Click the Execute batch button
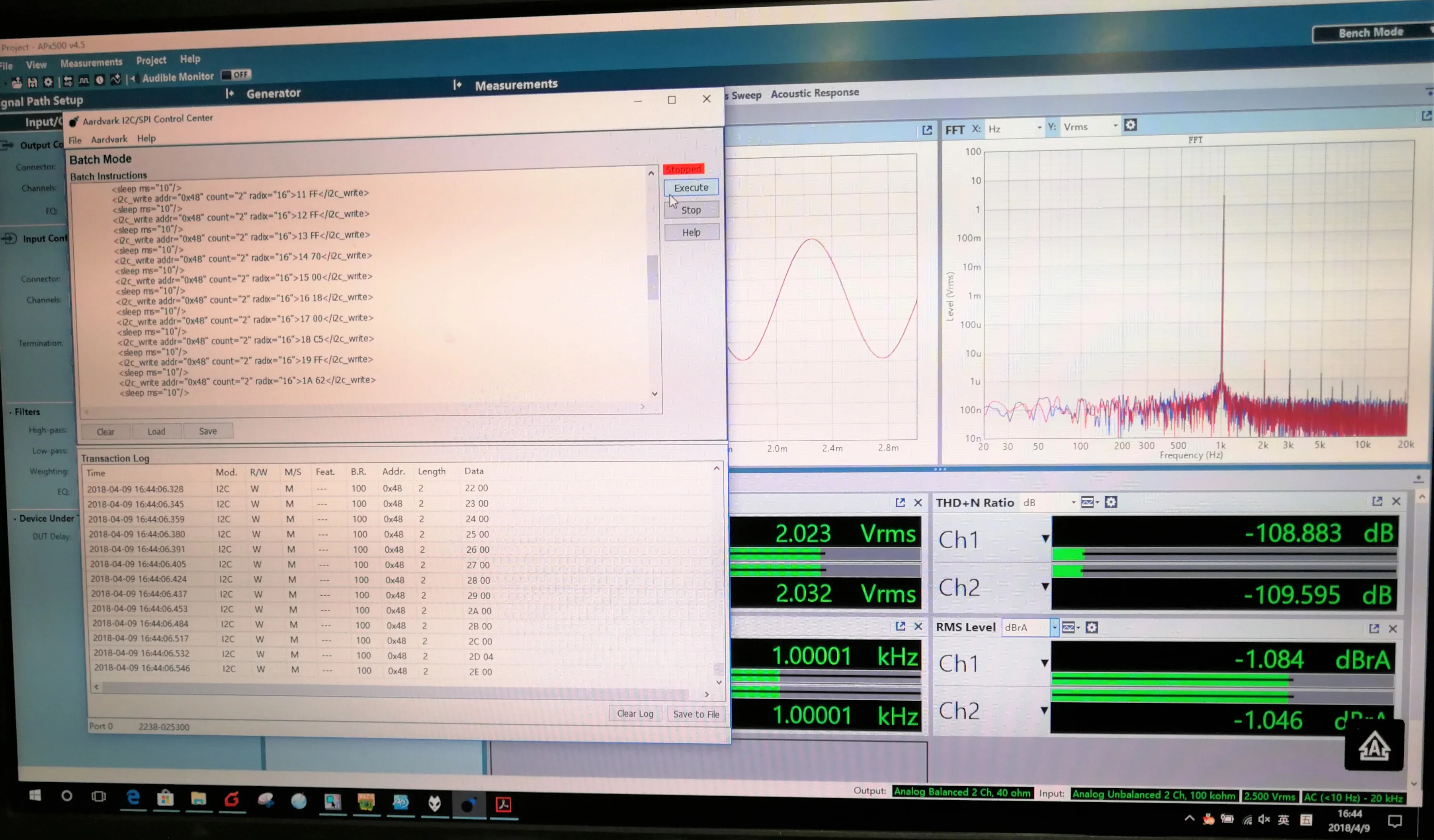This screenshot has height=840, width=1434. point(691,188)
